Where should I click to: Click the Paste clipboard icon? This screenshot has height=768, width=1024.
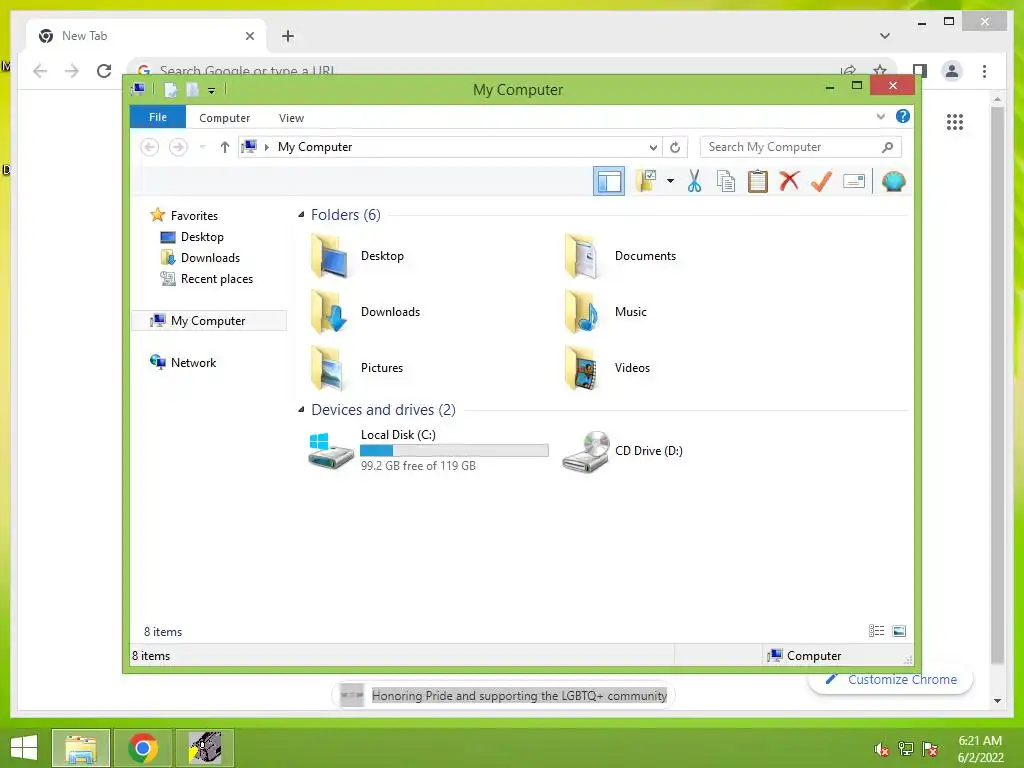point(758,181)
